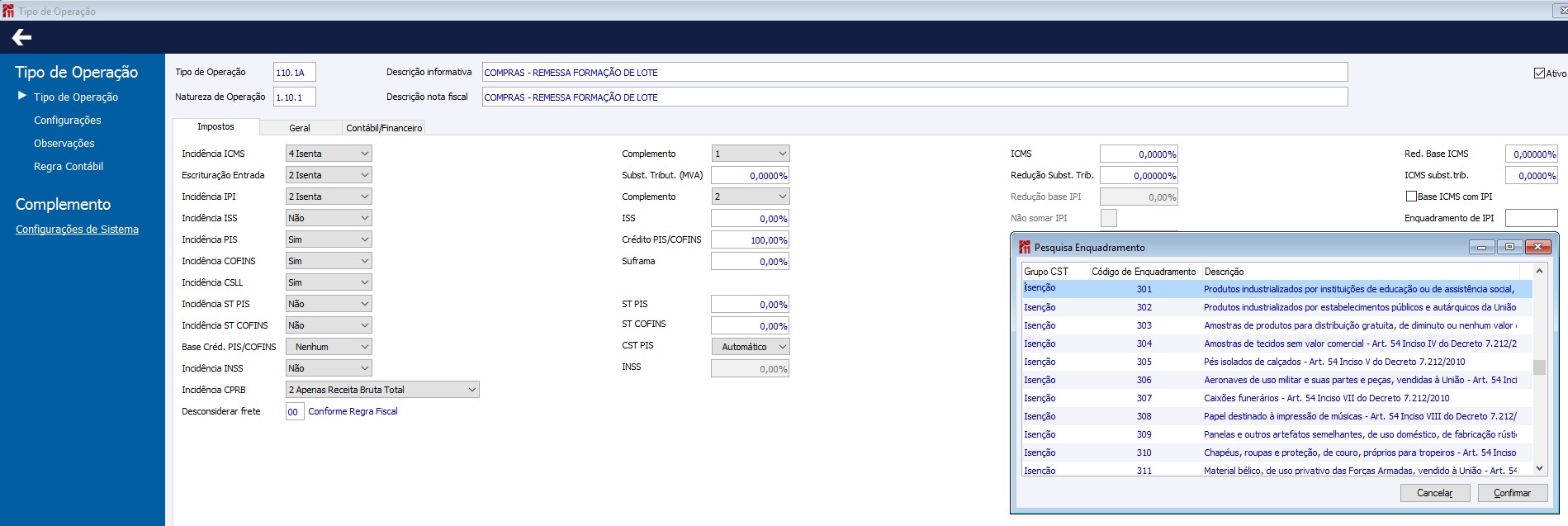Go back using the white arrow icon
The image size is (1568, 526).
click(21, 37)
